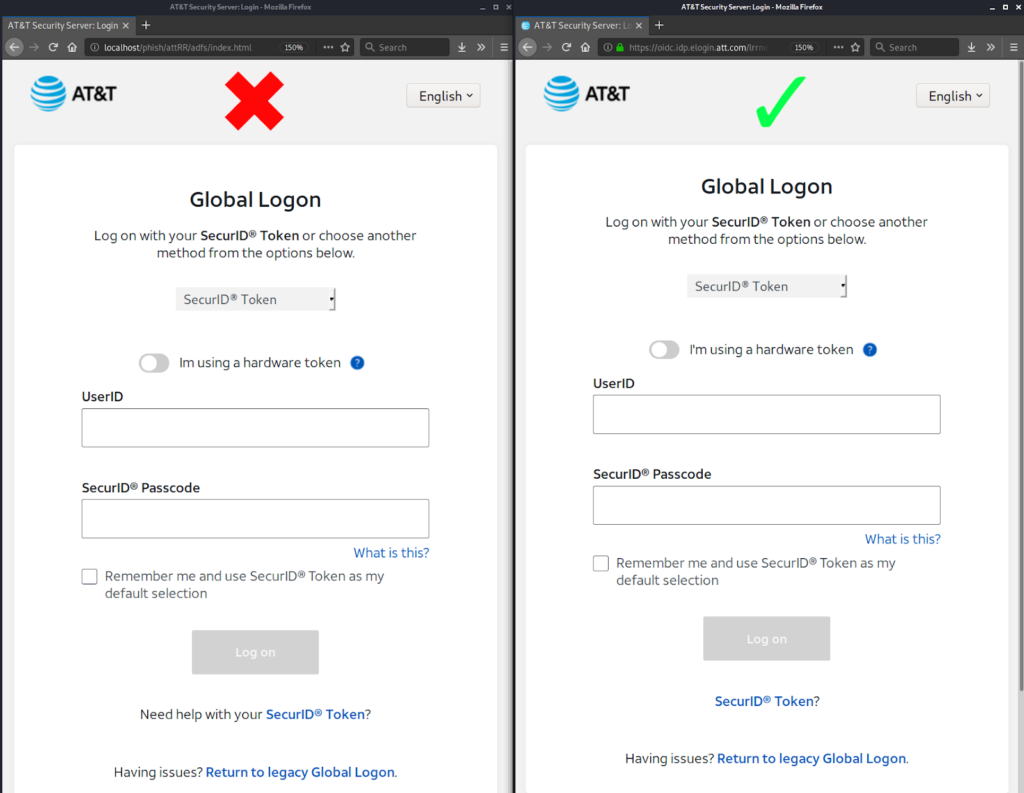This screenshot has width=1024, height=793.
Task: Click hardware token help icon on right page
Action: point(870,349)
